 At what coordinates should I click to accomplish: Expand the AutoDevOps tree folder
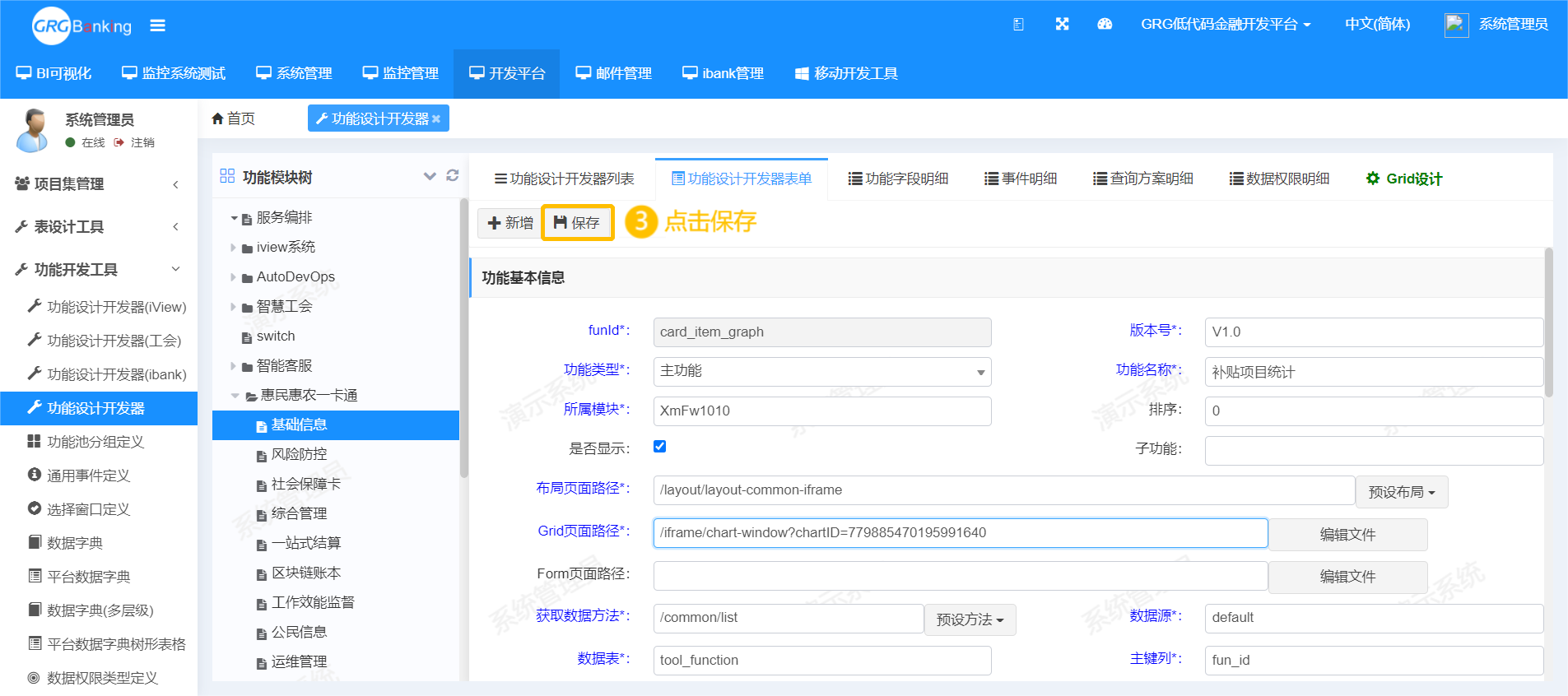click(x=233, y=277)
